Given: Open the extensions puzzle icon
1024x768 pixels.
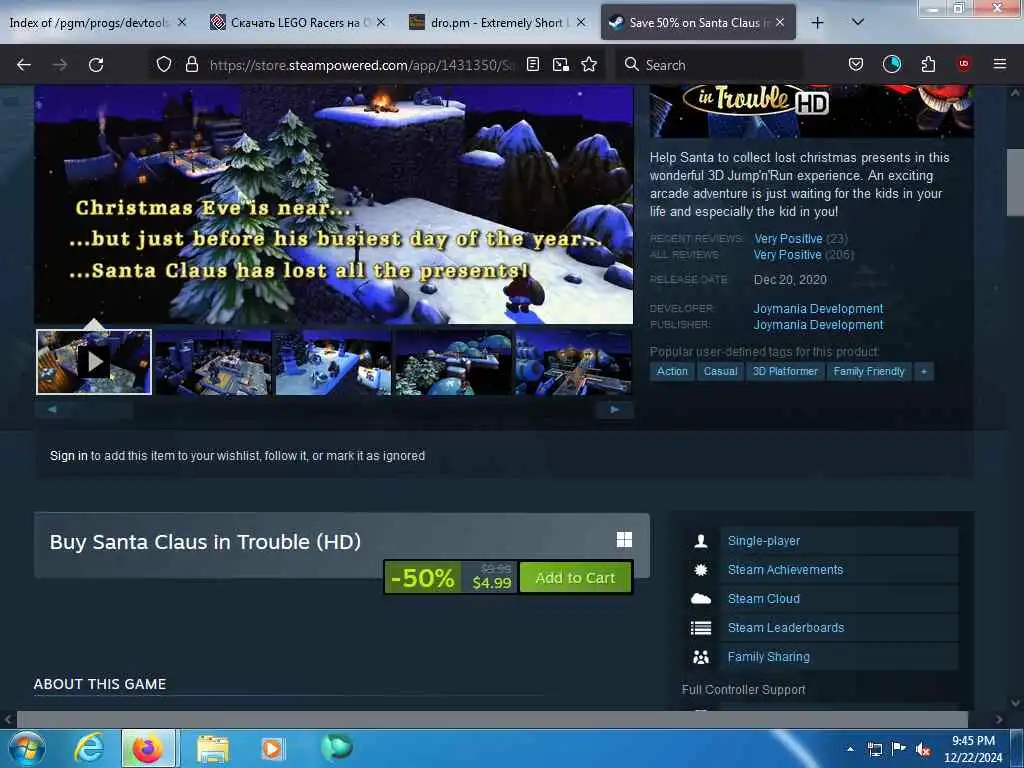Looking at the screenshot, I should pyautogui.click(x=928, y=64).
